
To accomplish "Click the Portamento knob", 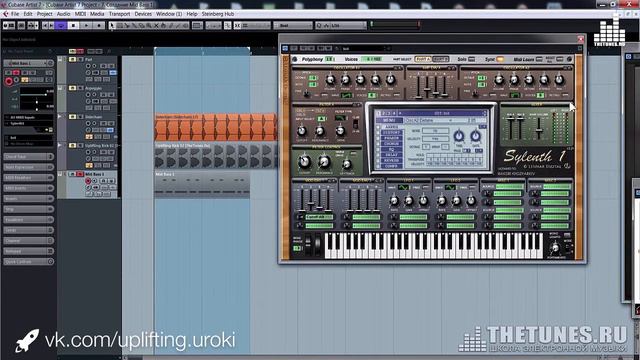I will pos(555,248).
